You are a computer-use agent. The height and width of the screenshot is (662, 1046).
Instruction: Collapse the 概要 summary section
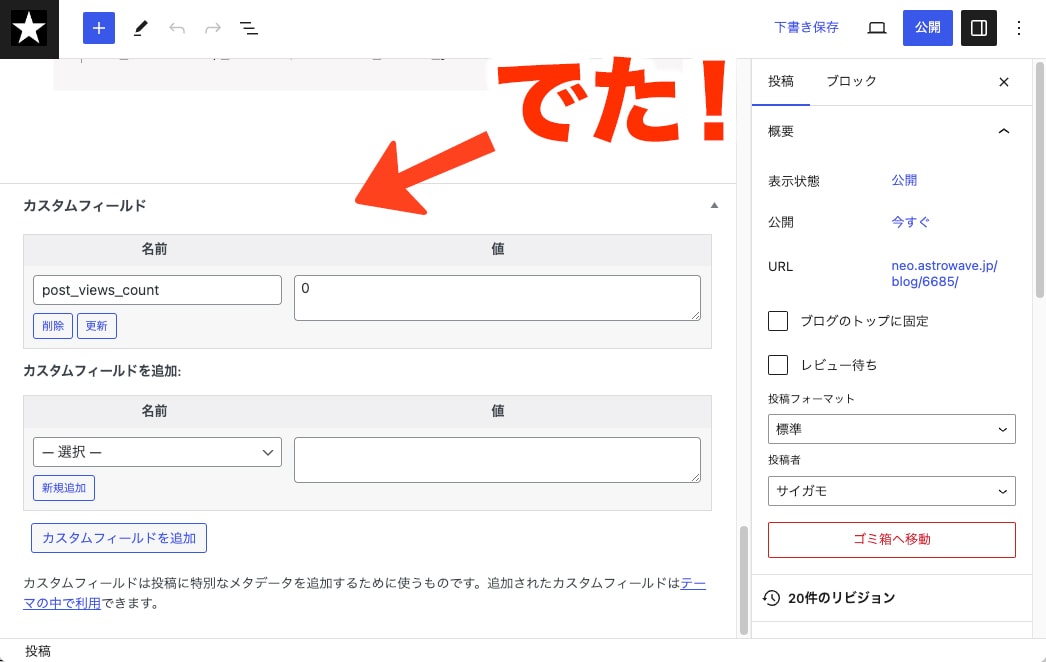(x=1004, y=131)
